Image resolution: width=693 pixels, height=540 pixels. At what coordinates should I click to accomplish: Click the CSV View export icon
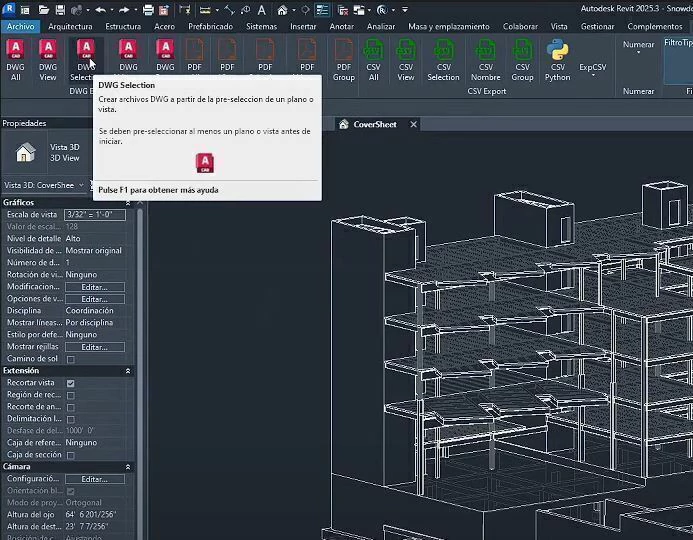406,49
